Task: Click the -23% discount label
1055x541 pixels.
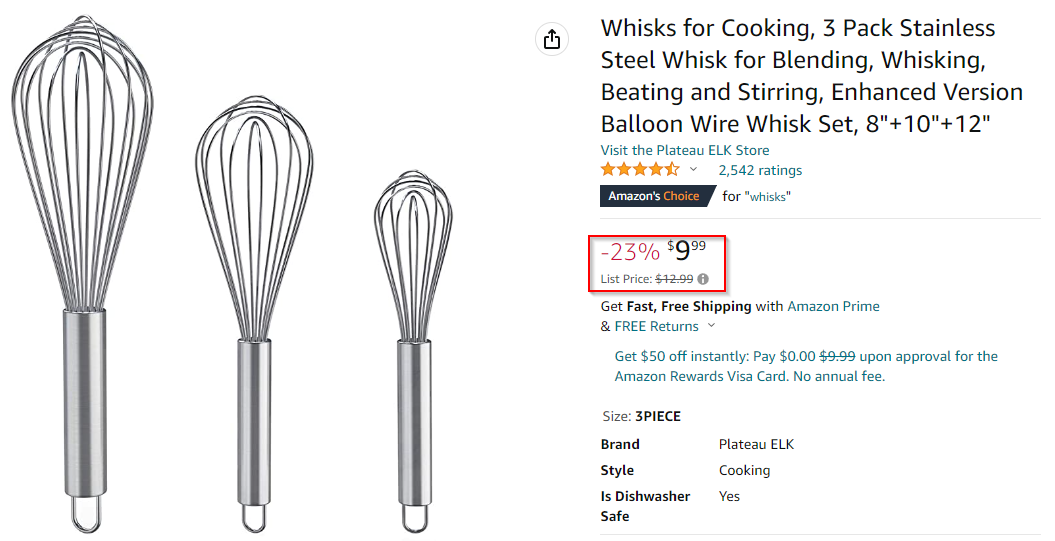Action: click(630, 252)
